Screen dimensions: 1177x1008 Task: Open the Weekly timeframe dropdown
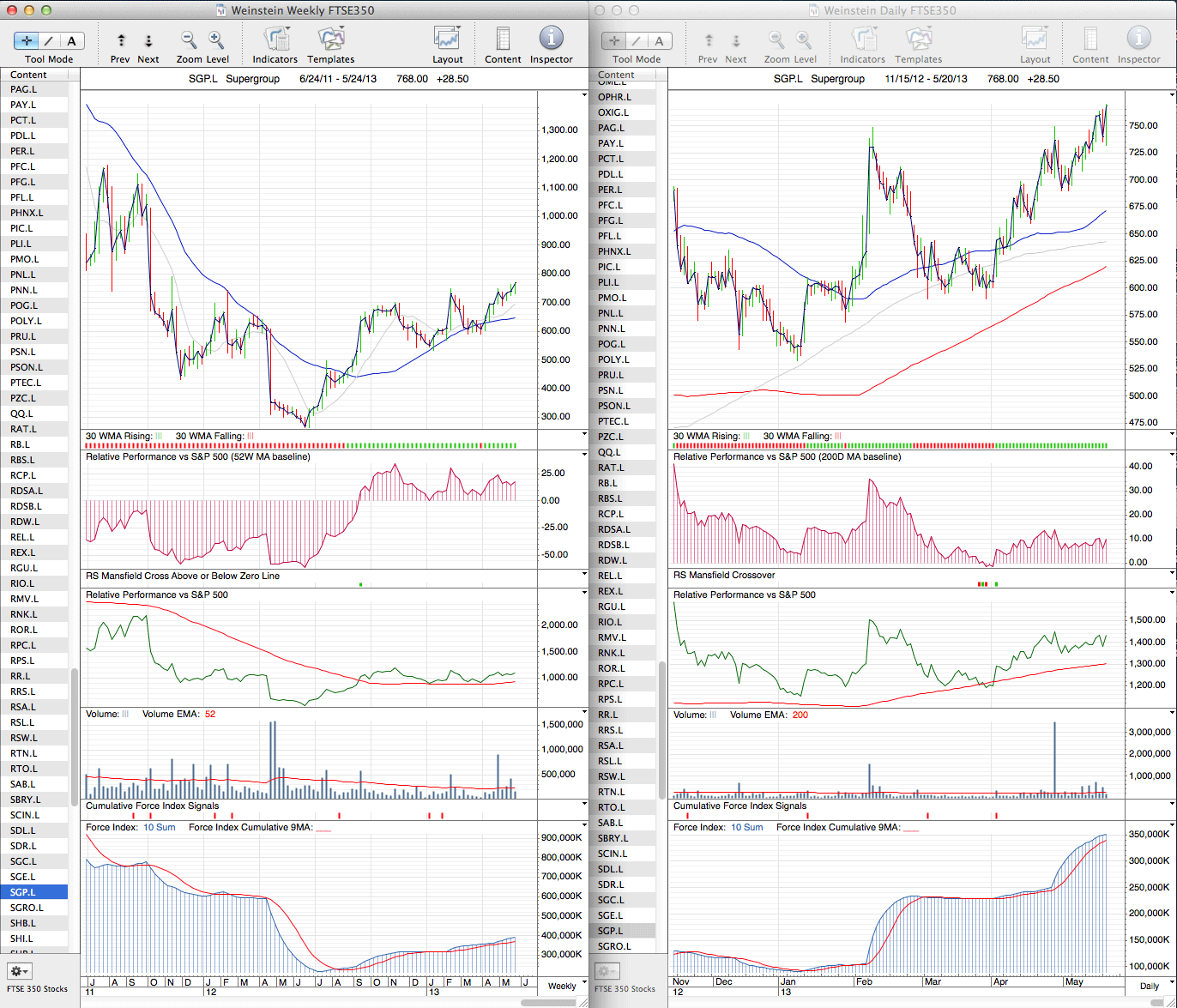tap(562, 986)
